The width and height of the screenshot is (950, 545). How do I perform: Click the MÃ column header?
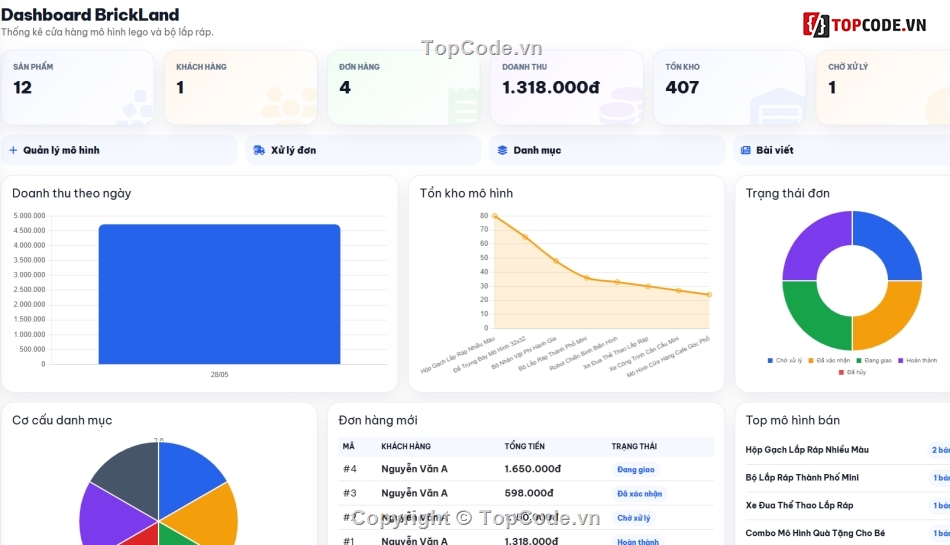coord(348,446)
